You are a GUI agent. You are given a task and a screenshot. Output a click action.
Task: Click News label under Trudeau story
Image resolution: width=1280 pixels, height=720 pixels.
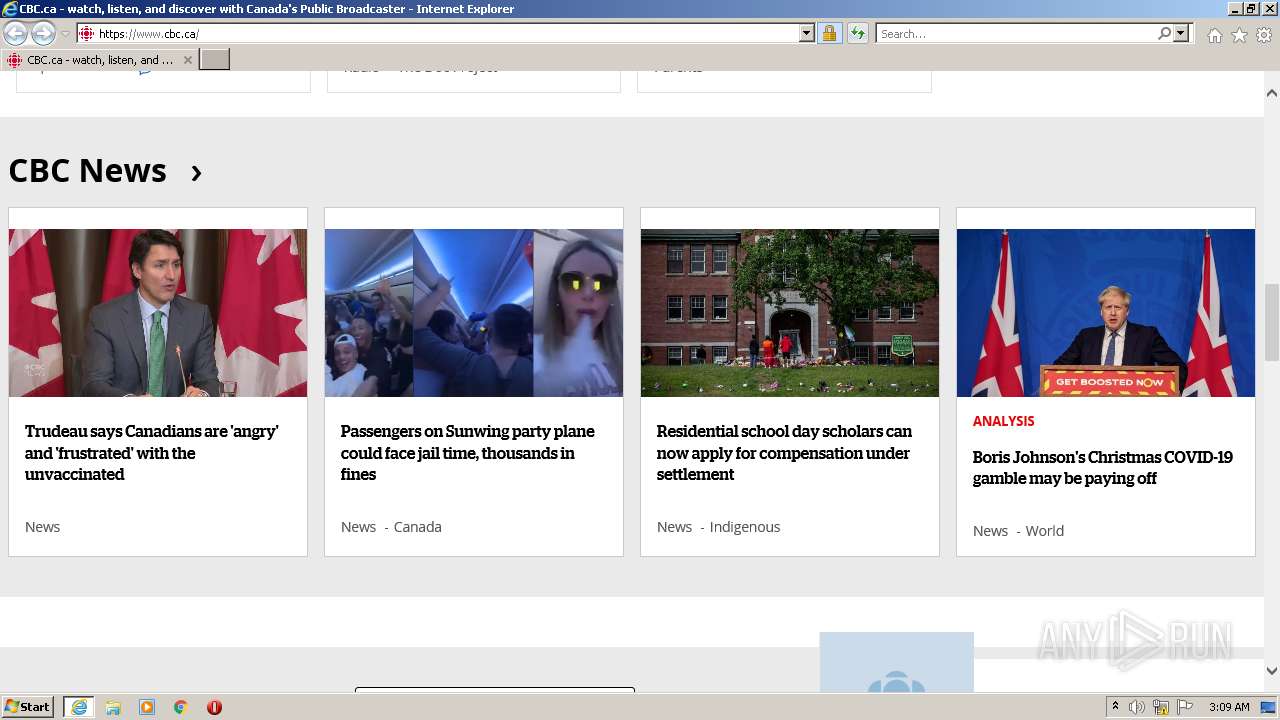(42, 527)
